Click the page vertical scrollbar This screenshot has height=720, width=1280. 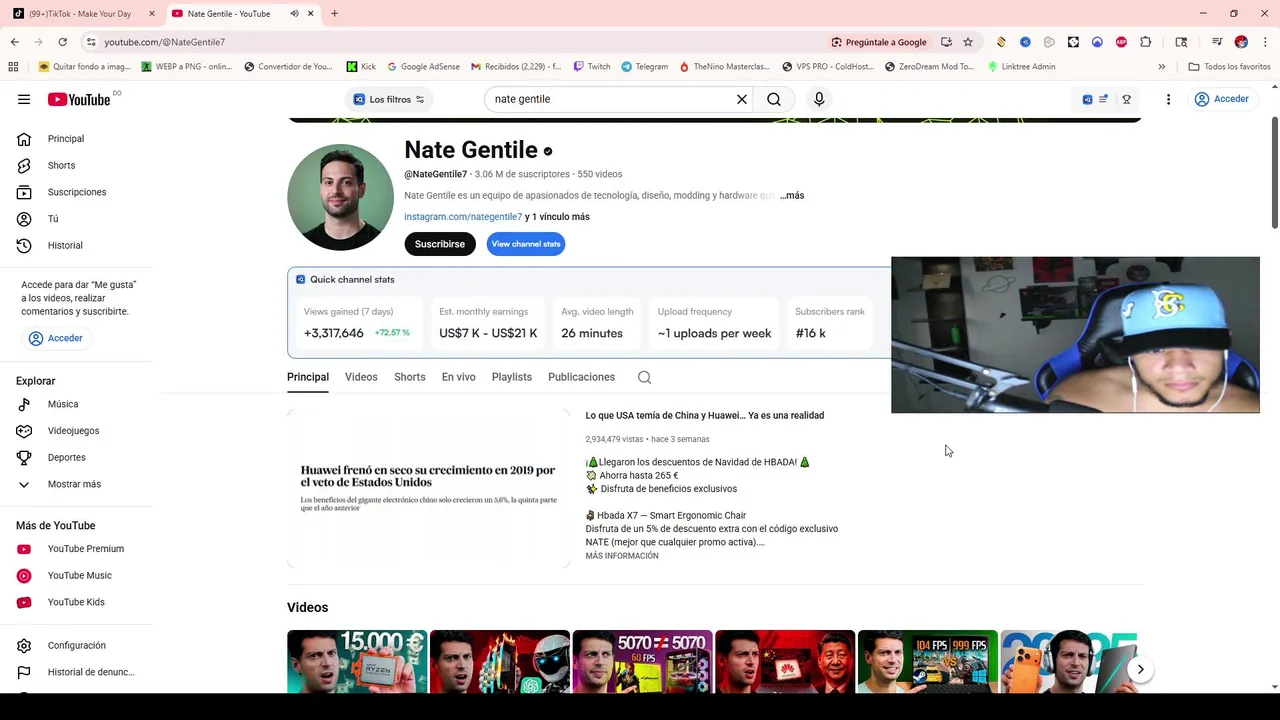pyautogui.click(x=1274, y=172)
